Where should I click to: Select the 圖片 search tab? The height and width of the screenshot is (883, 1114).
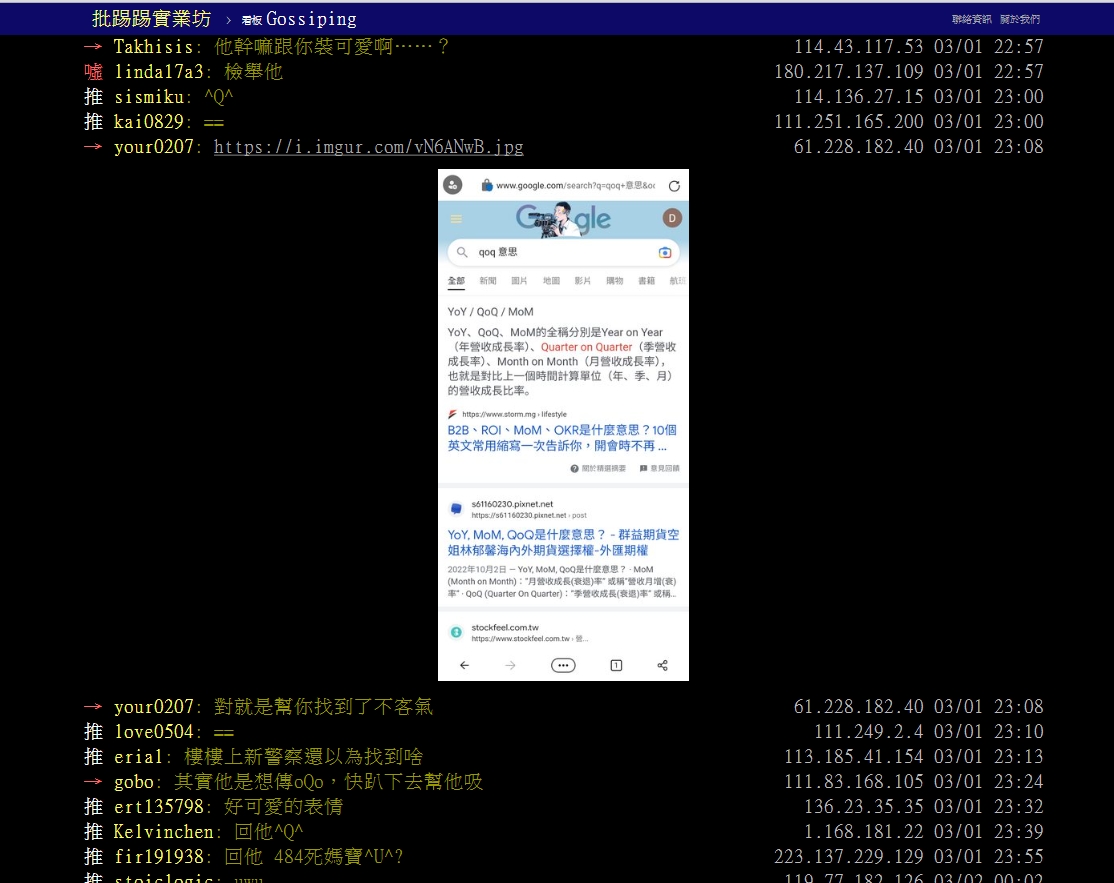[x=519, y=281]
